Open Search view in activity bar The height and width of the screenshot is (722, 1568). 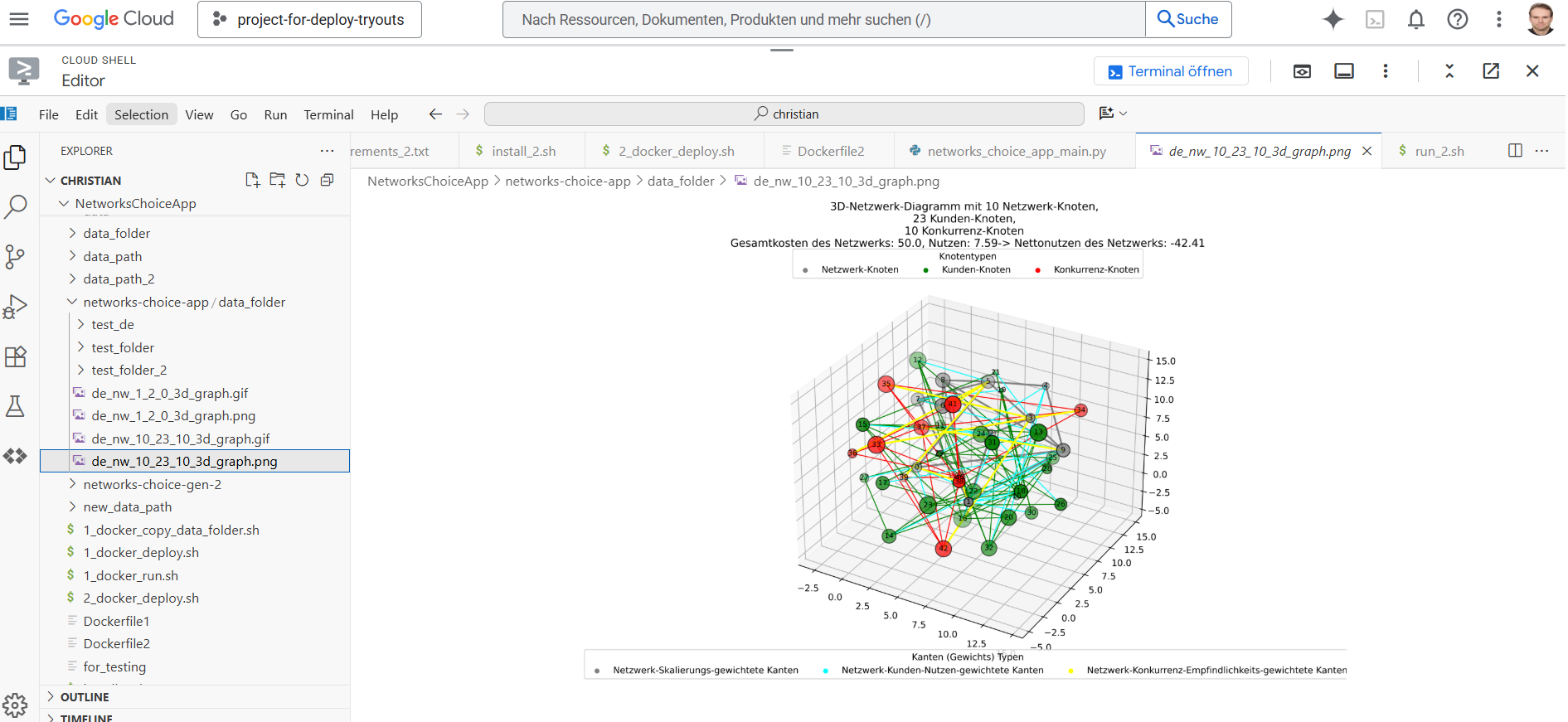(x=16, y=207)
